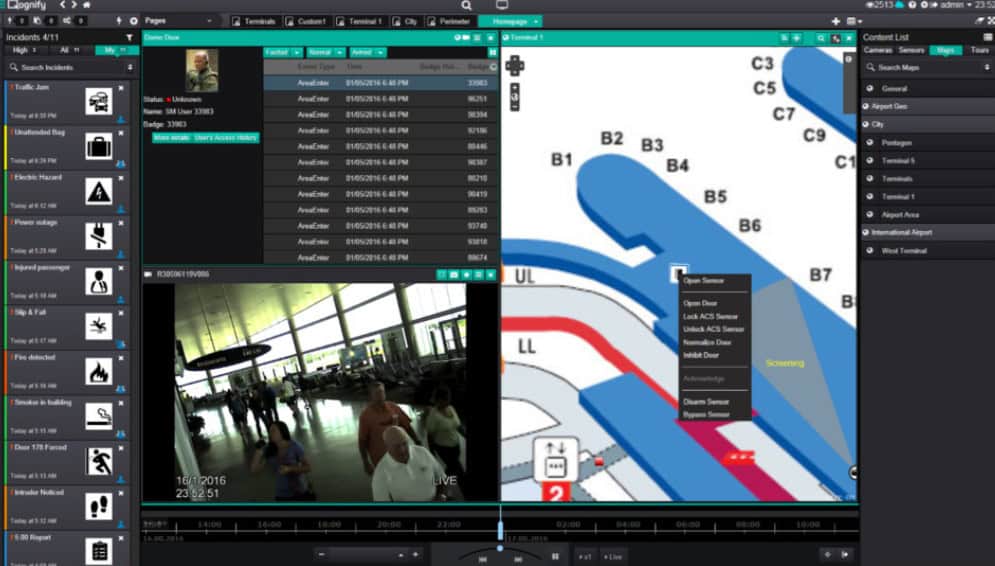Toggle the High priority incidents filter
The width and height of the screenshot is (995, 566).
23,50
